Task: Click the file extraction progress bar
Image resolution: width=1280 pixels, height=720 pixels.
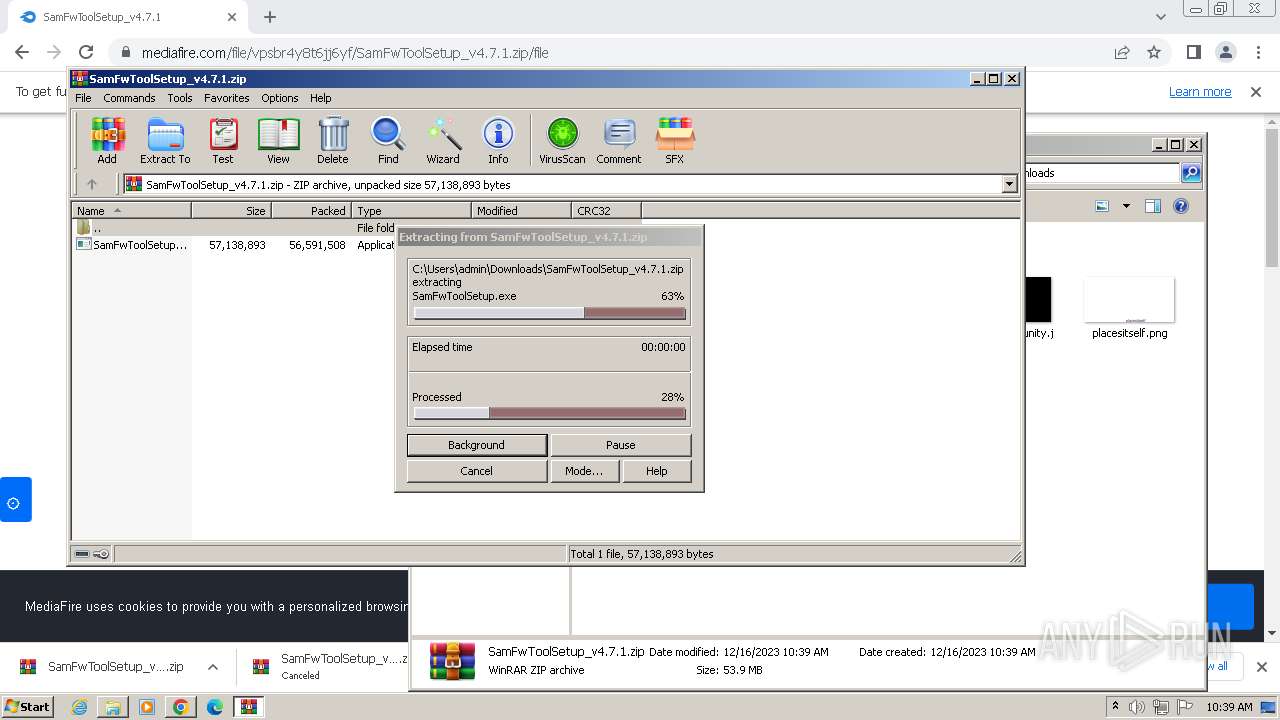Action: (x=549, y=313)
